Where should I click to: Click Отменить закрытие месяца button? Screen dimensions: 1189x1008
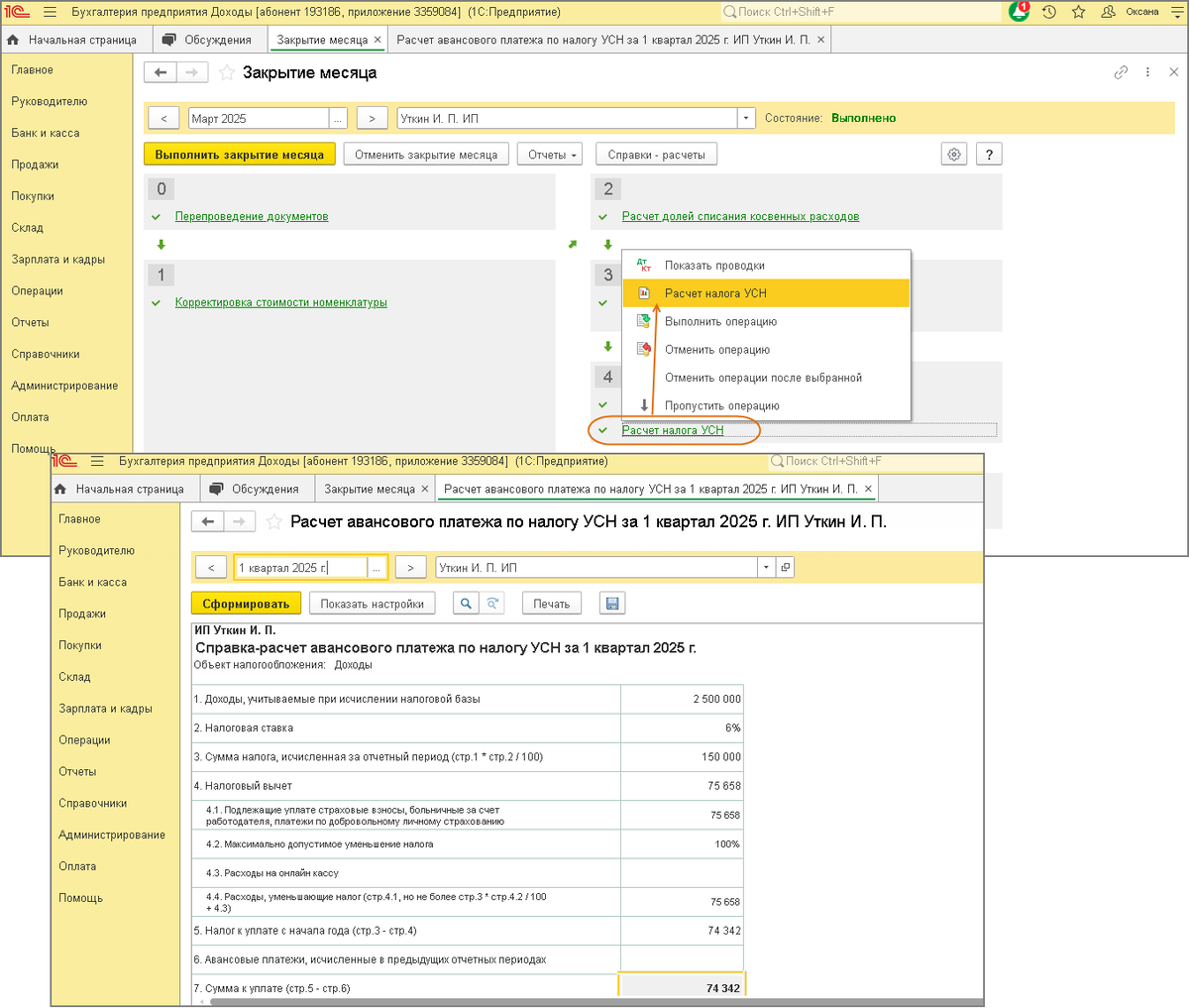(x=426, y=155)
